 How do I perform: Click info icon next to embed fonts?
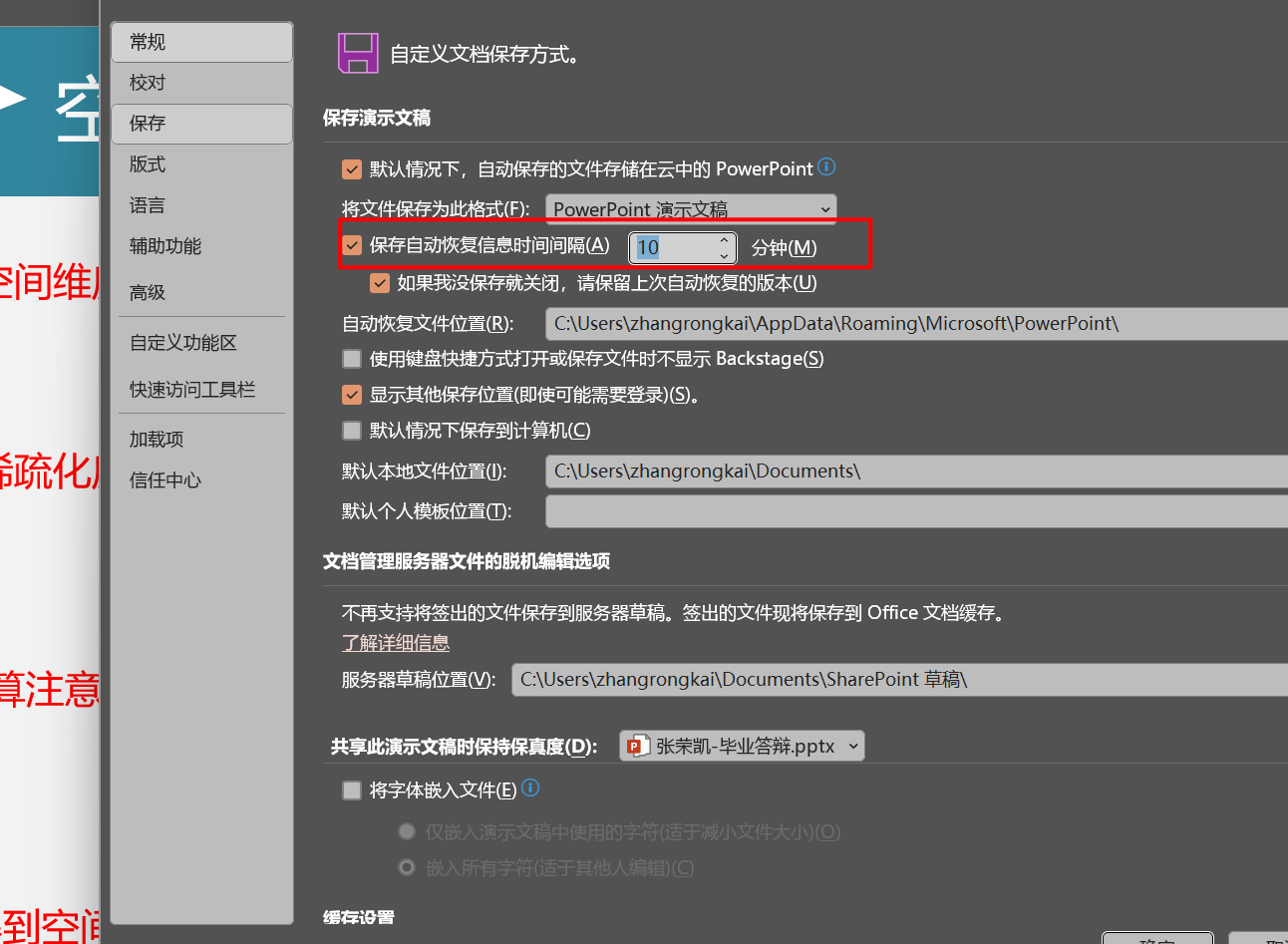[530, 787]
